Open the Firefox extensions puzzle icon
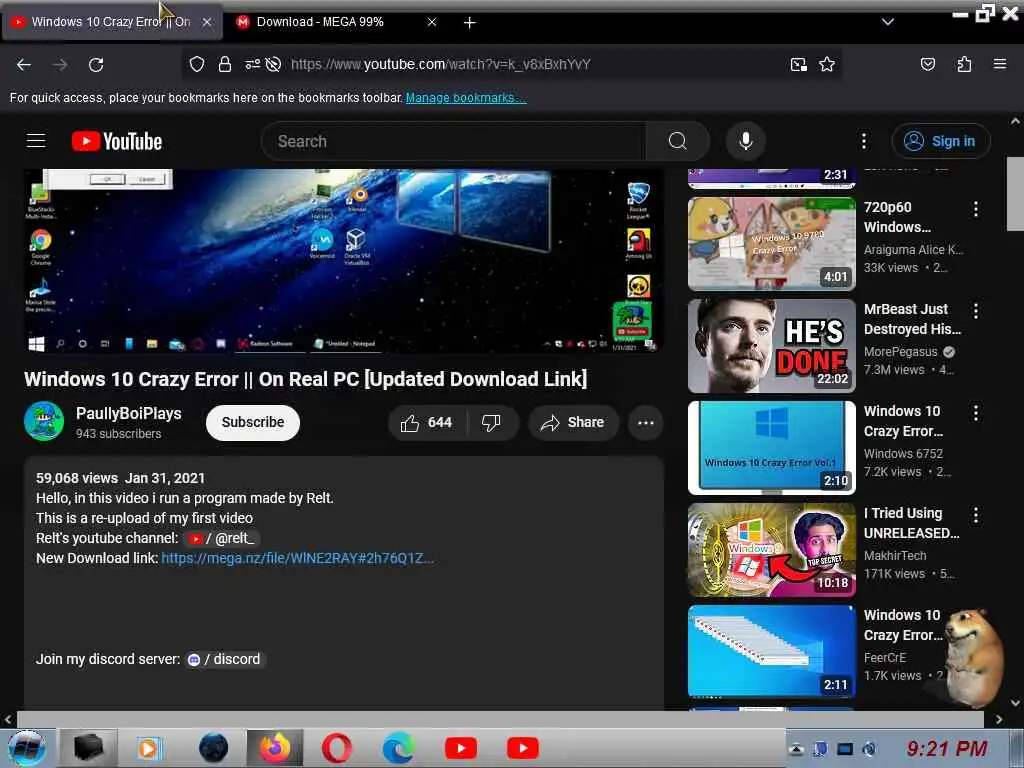Screen dimensions: 1024x768 tap(964, 64)
